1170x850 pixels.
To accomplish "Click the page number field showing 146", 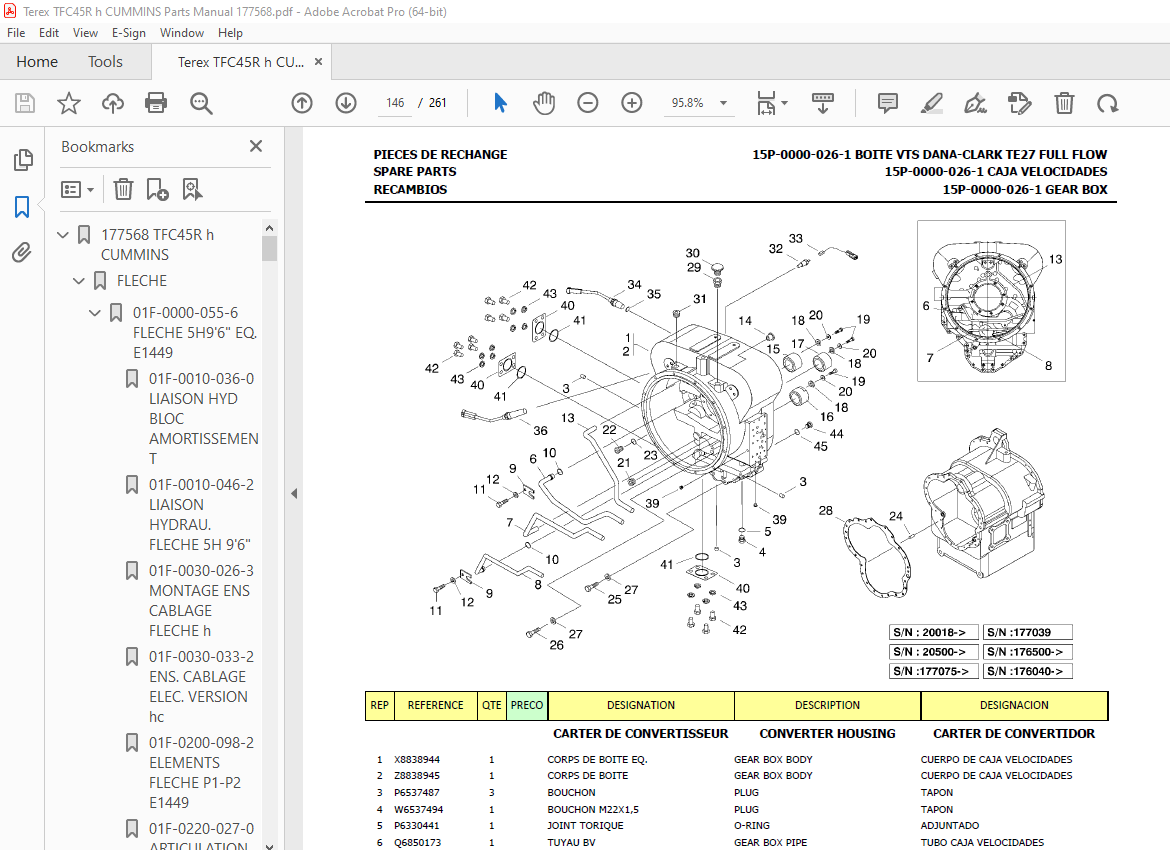I will point(395,103).
